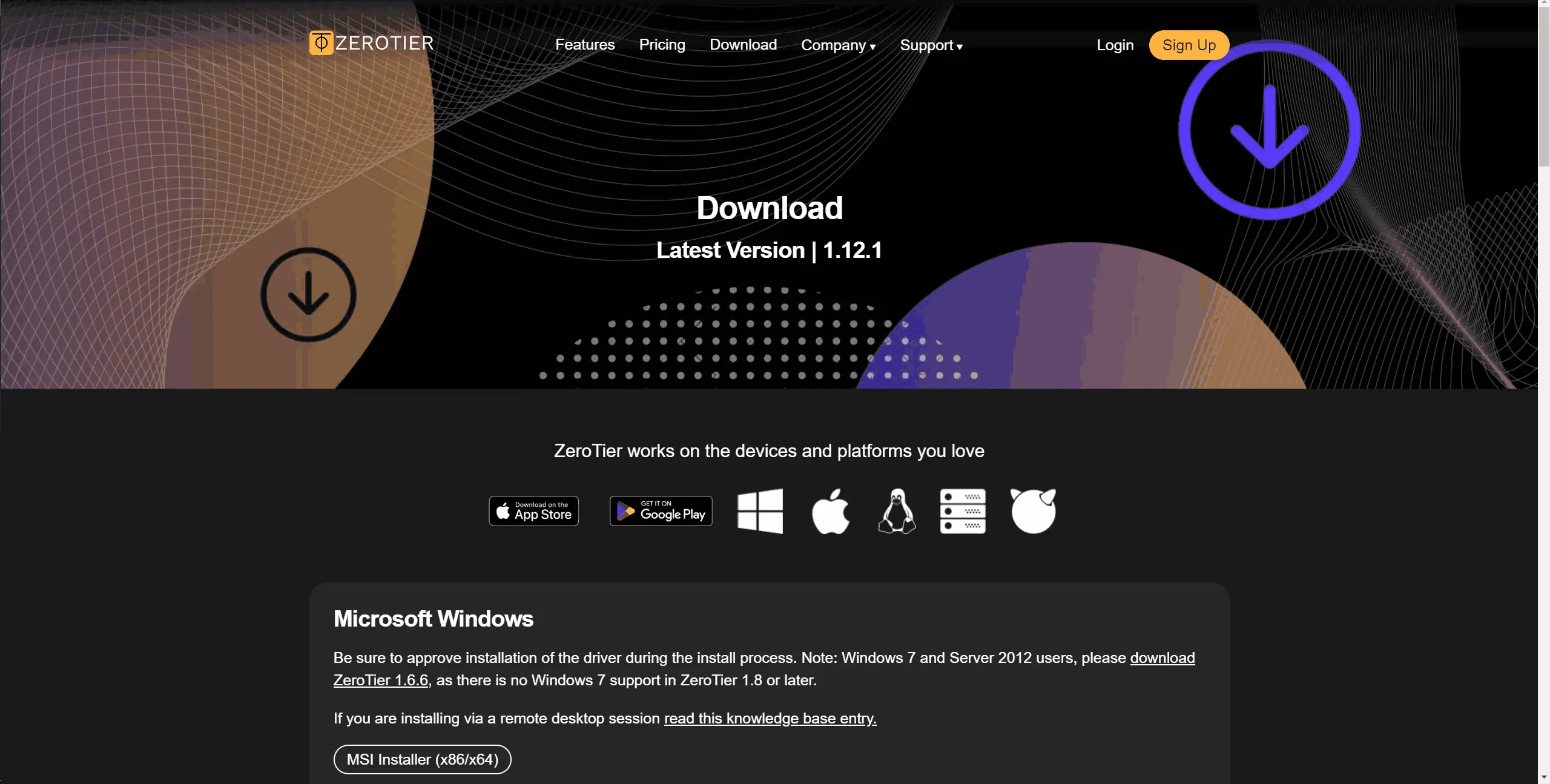Viewport: 1550px width, 784px height.
Task: Click the Latest Version 1.12.1 text
Action: pos(769,250)
